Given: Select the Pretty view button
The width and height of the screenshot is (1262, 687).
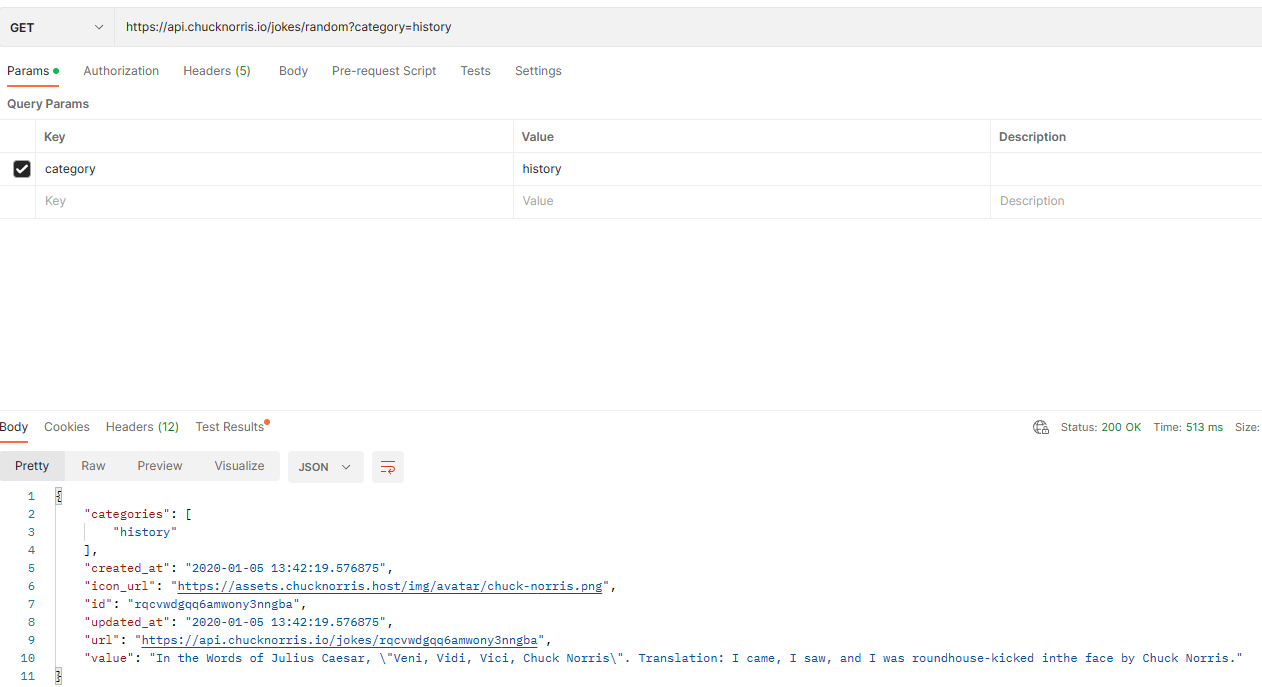Looking at the screenshot, I should click(32, 466).
